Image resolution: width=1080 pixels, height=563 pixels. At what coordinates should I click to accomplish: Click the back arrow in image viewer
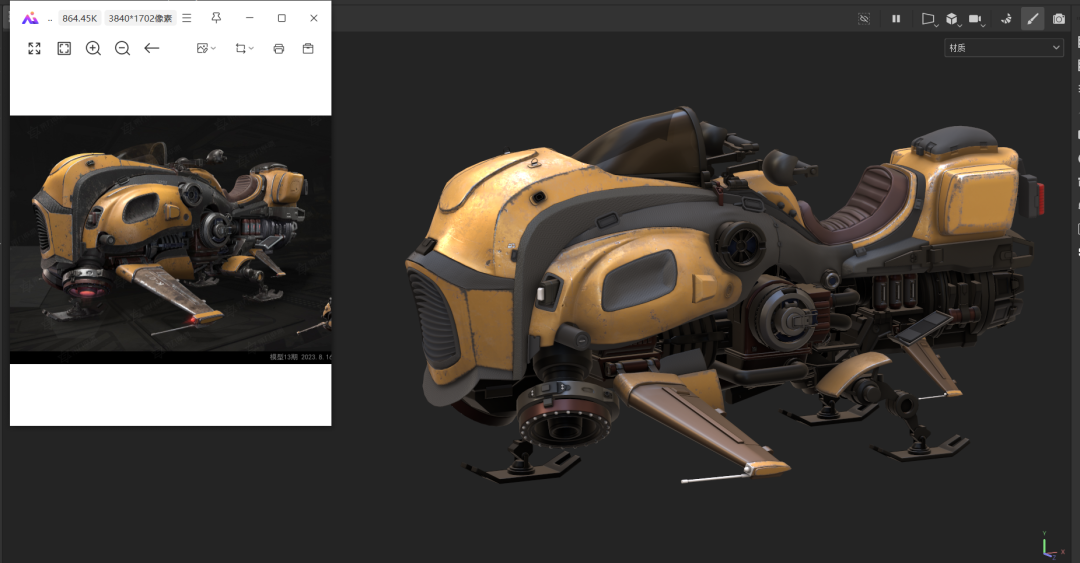(152, 48)
